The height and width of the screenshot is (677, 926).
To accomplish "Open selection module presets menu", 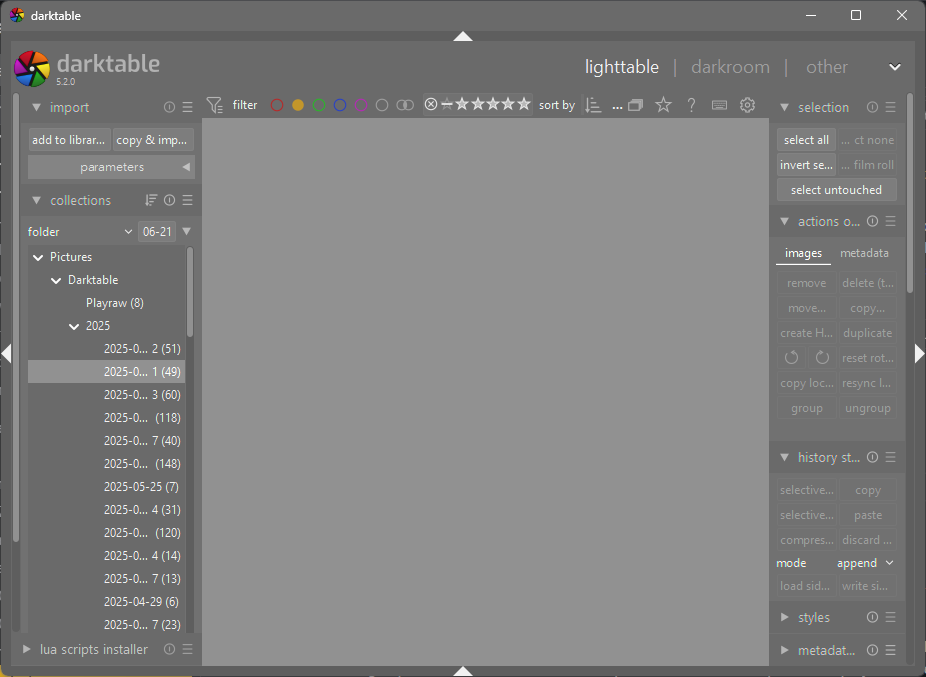I will click(891, 107).
